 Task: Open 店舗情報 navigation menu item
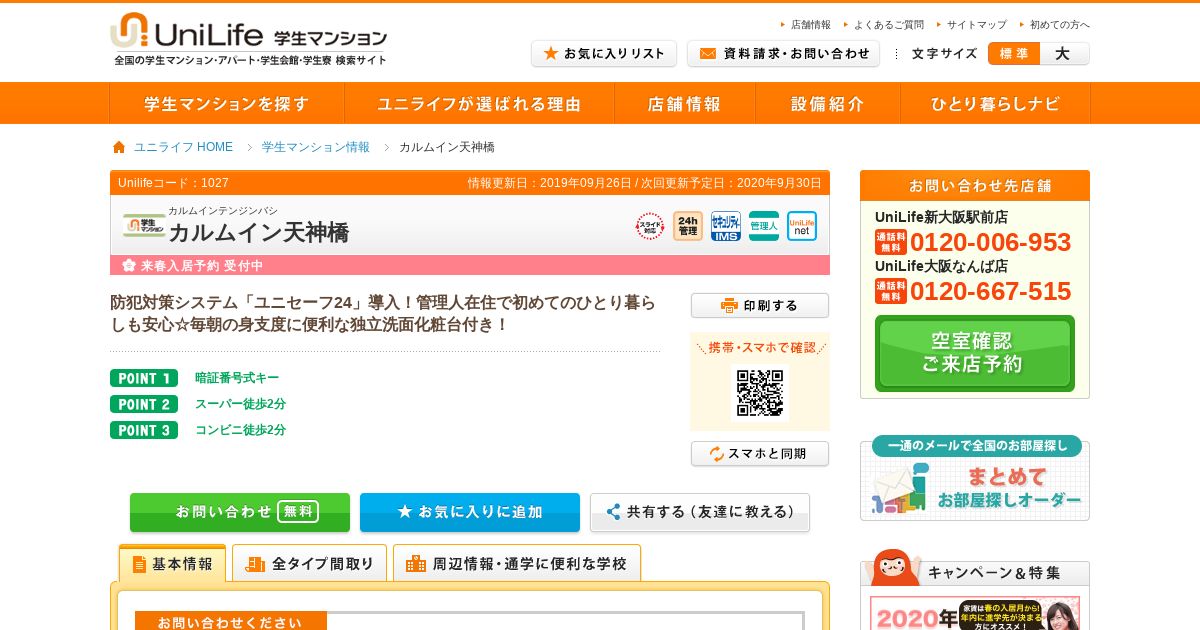point(684,103)
